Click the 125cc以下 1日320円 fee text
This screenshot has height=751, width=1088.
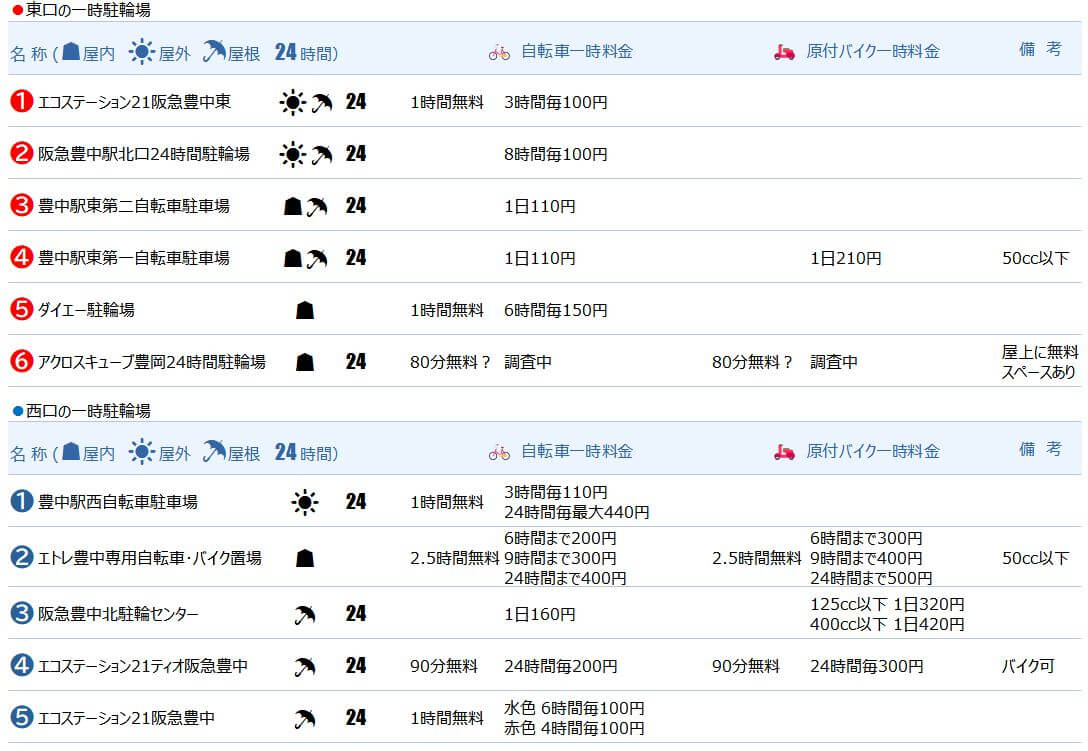point(886,604)
